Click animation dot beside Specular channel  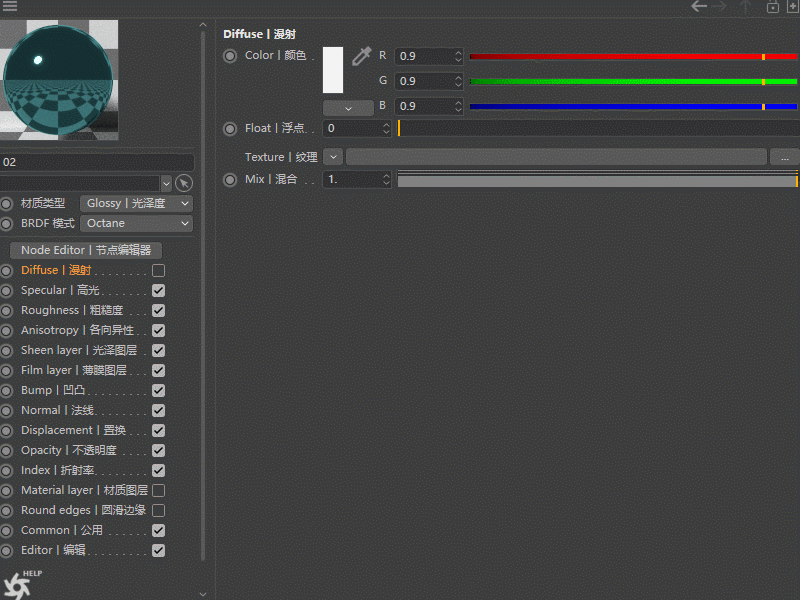point(6,290)
